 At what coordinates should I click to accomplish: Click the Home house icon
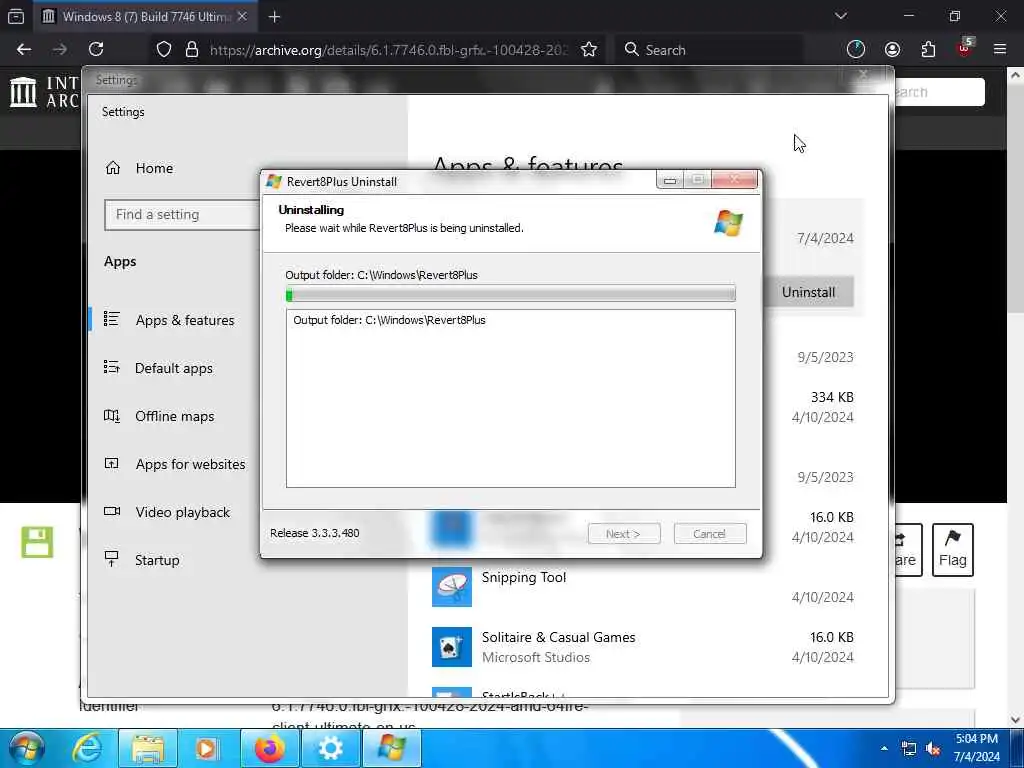(x=112, y=168)
